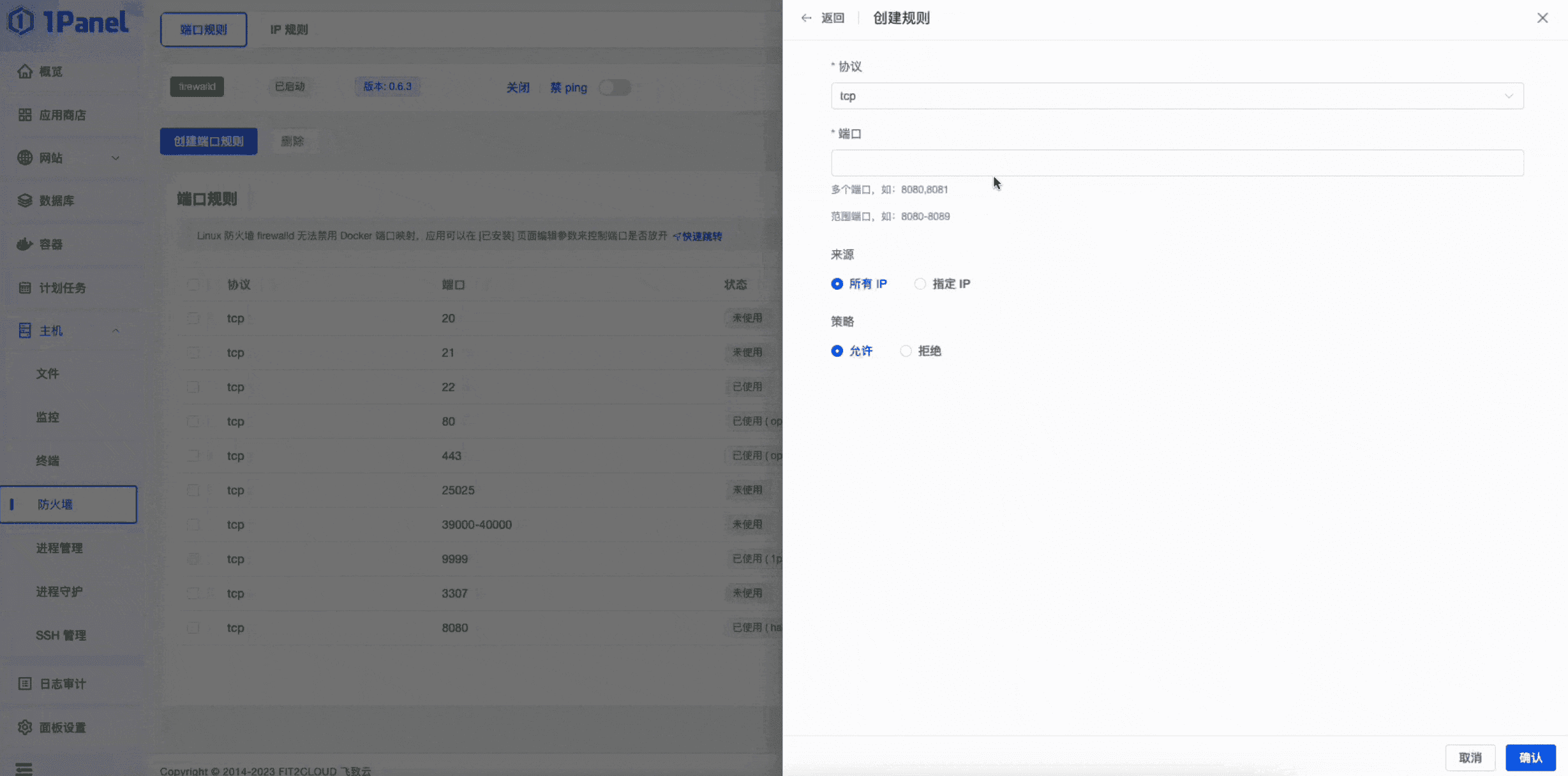Click the back arrow in the drawer
Screen dimensions: 1568x776
click(806, 18)
